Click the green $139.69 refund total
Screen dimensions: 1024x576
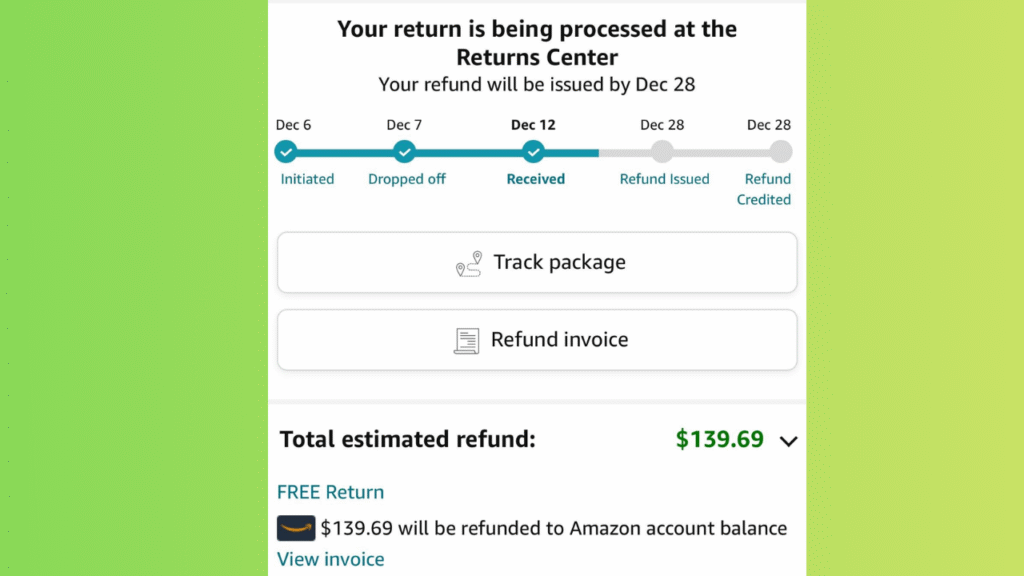tap(720, 439)
